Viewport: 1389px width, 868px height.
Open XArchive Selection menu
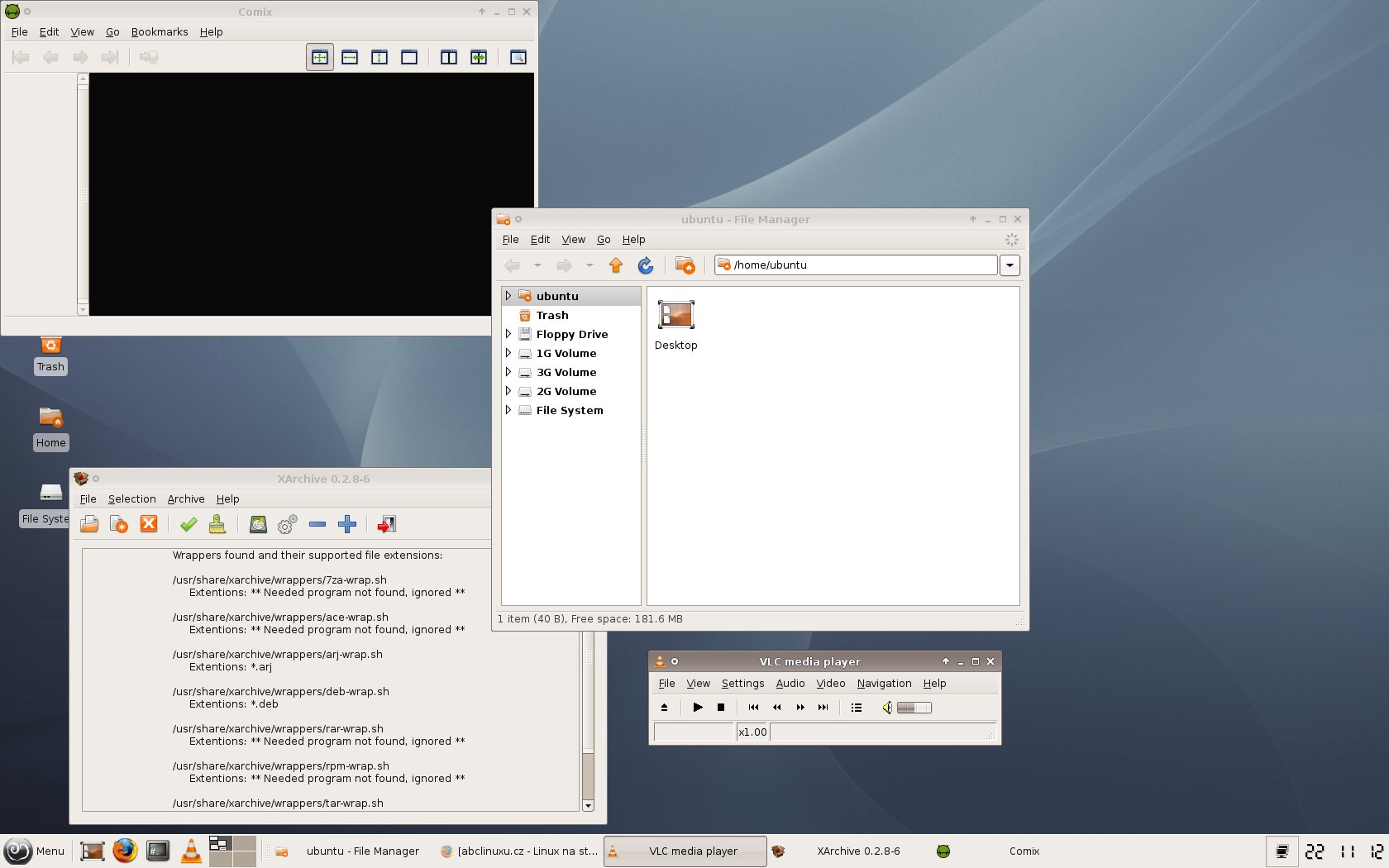[132, 499]
